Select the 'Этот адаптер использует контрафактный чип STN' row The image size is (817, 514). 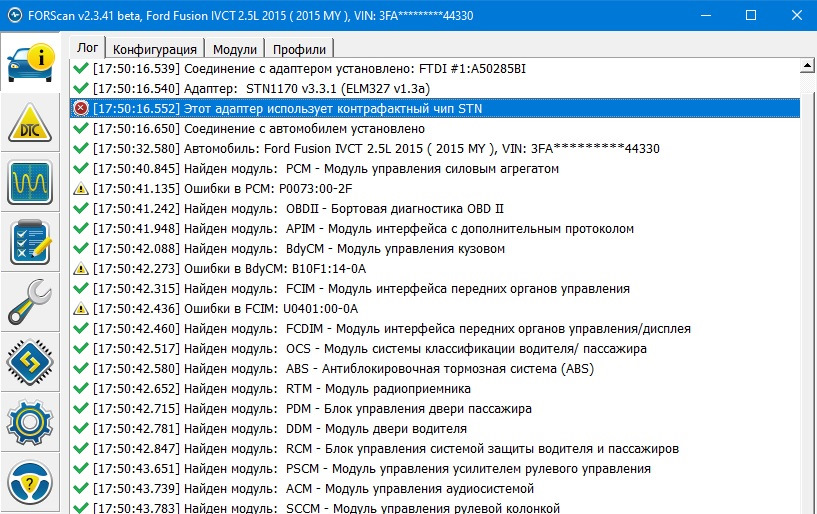pos(435,108)
